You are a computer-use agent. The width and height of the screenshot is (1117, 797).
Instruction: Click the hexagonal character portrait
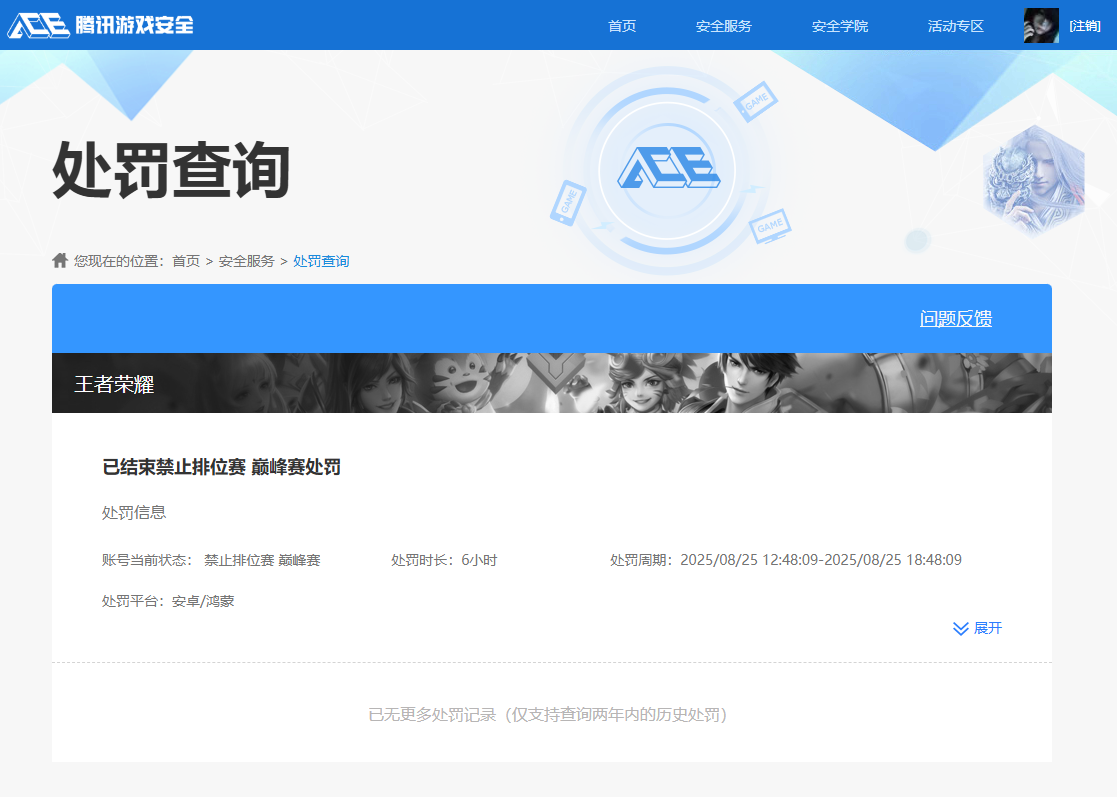[x=1033, y=180]
